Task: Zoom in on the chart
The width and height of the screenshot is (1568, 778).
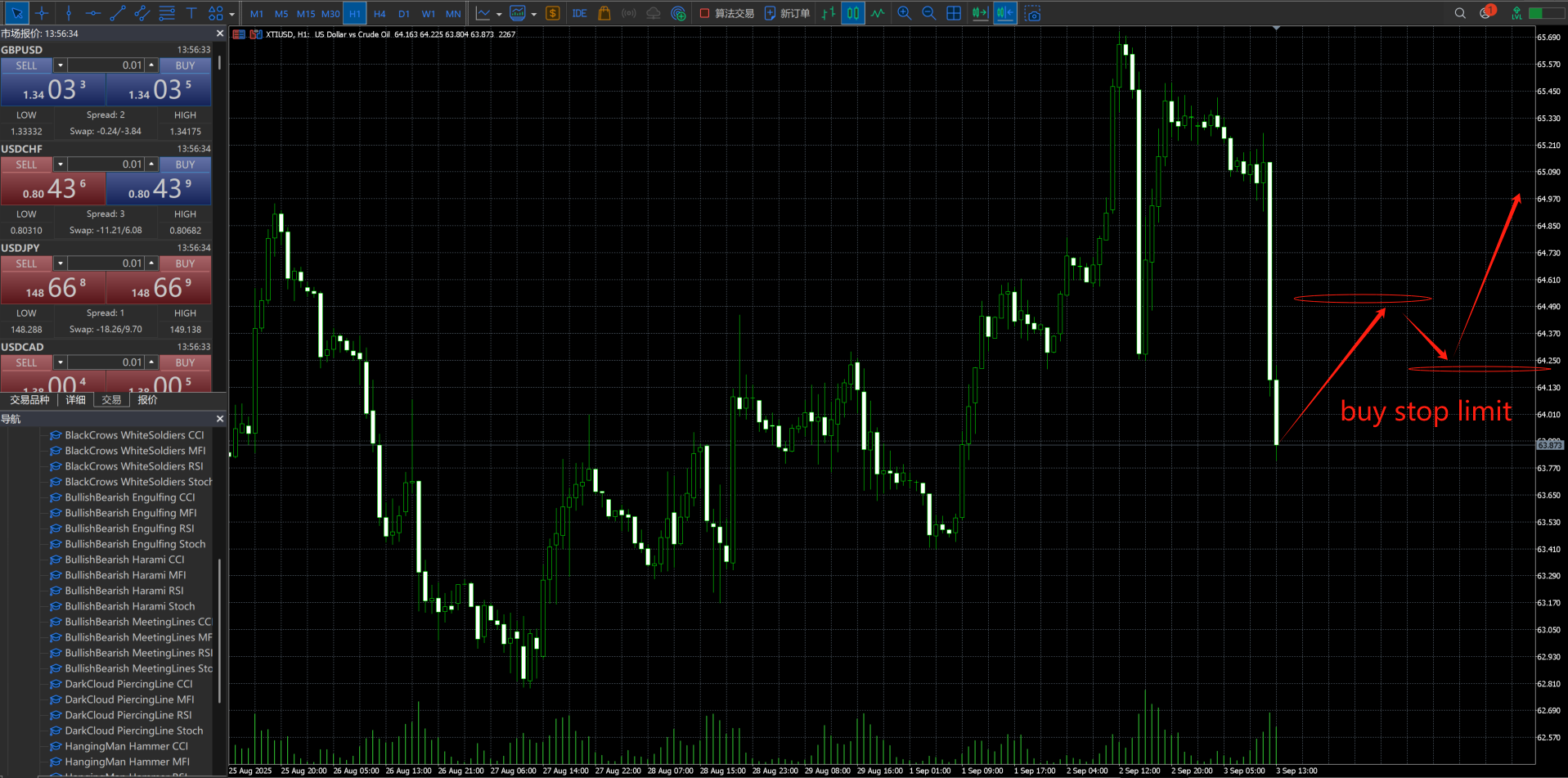Action: (905, 13)
